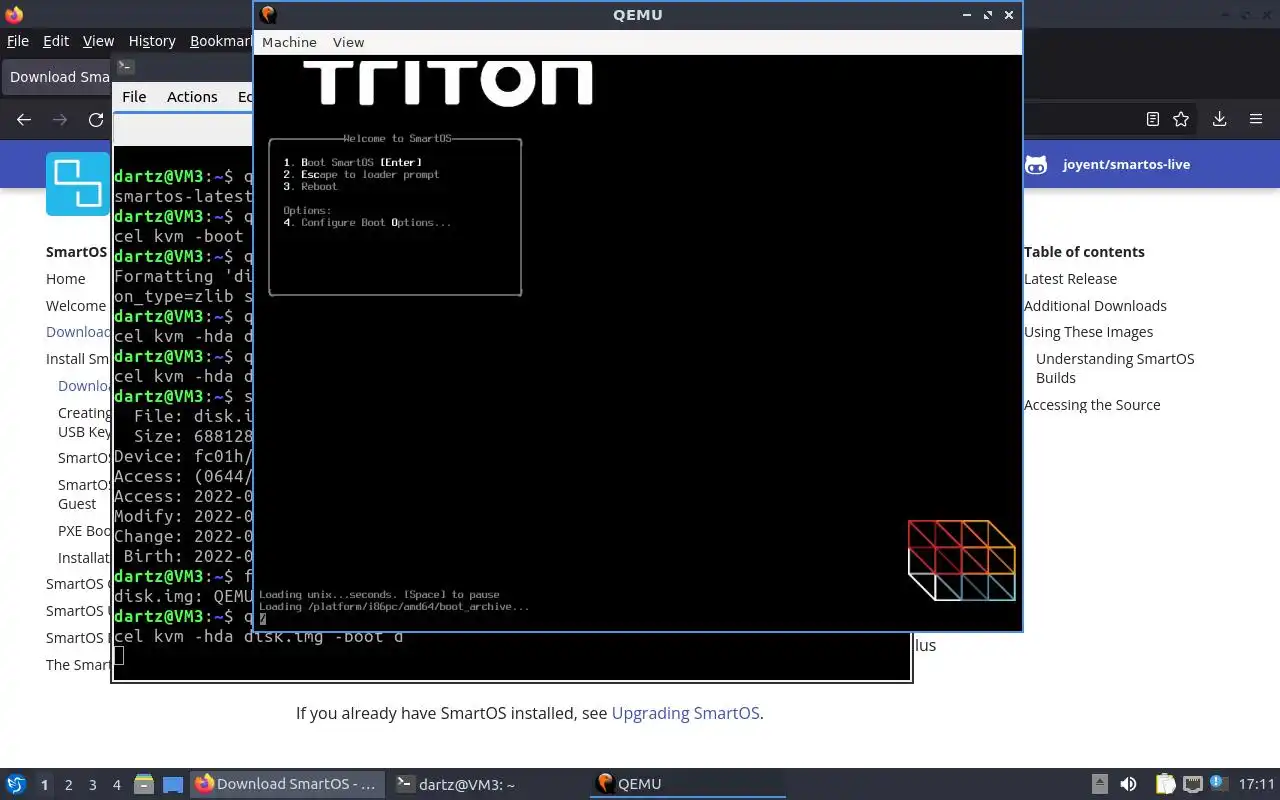Reload the page in Firefox
Screen dimensions: 1280x800
pyautogui.click(x=96, y=120)
